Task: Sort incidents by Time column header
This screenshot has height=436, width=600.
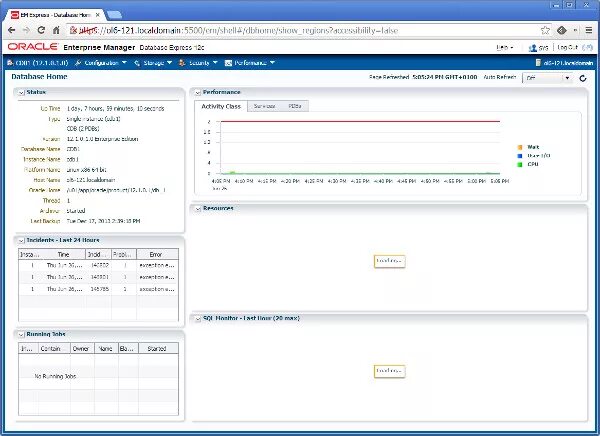Action: click(x=63, y=255)
